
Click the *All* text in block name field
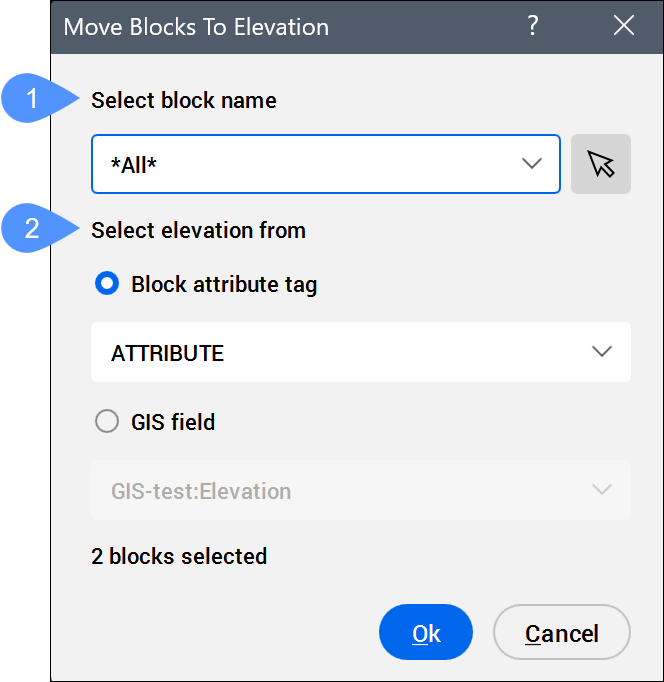tap(134, 164)
